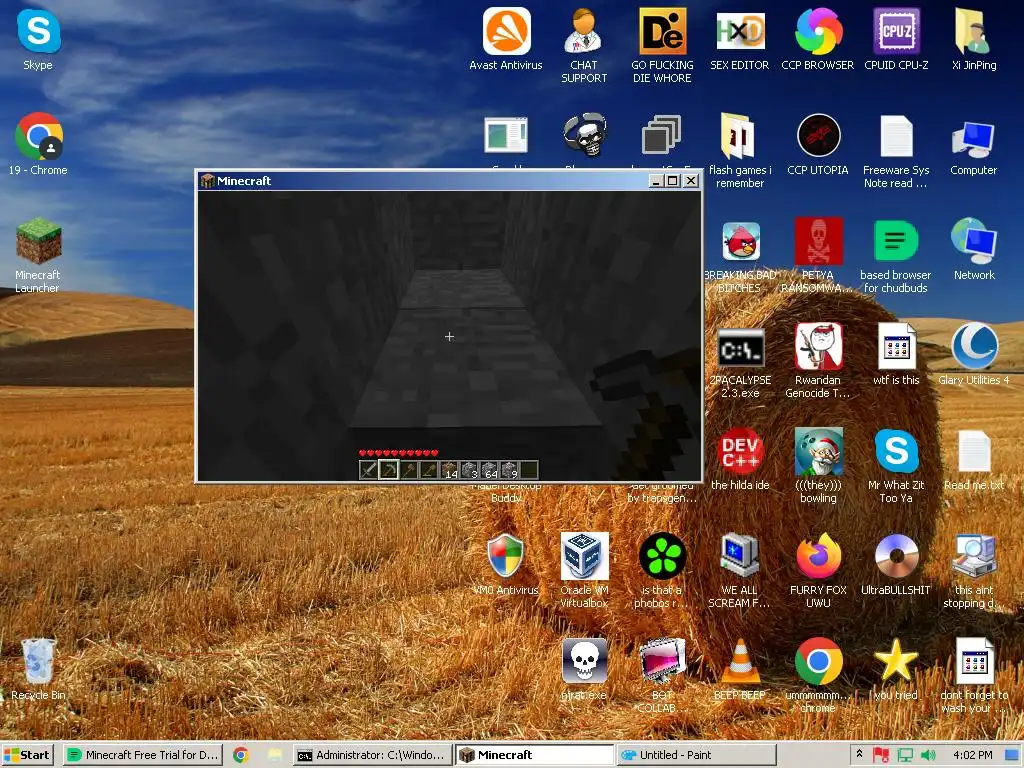The width and height of the screenshot is (1024, 768).
Task: Select the PETYA RANSOMWA... desktop icon
Action: 818,256
